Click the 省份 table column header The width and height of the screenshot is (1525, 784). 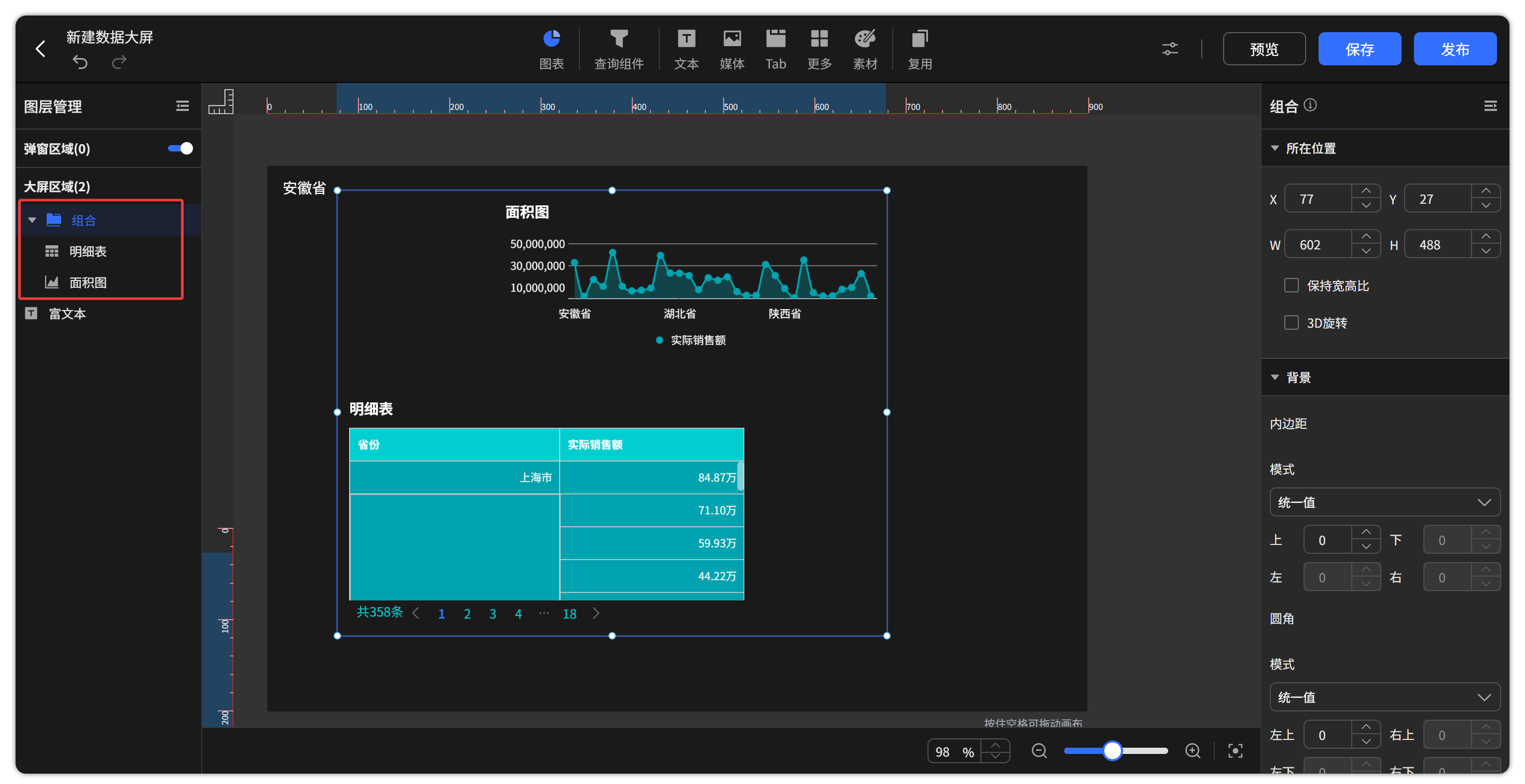click(x=454, y=444)
